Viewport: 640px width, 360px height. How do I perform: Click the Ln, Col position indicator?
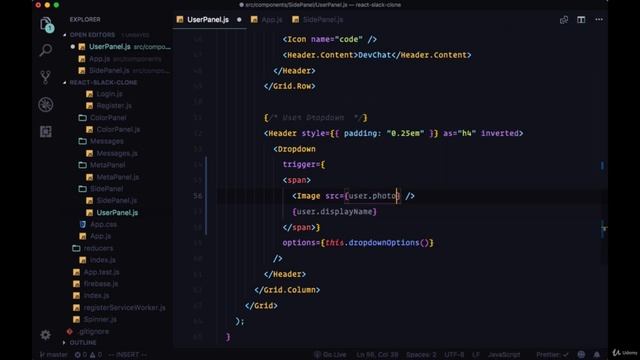(x=377, y=355)
